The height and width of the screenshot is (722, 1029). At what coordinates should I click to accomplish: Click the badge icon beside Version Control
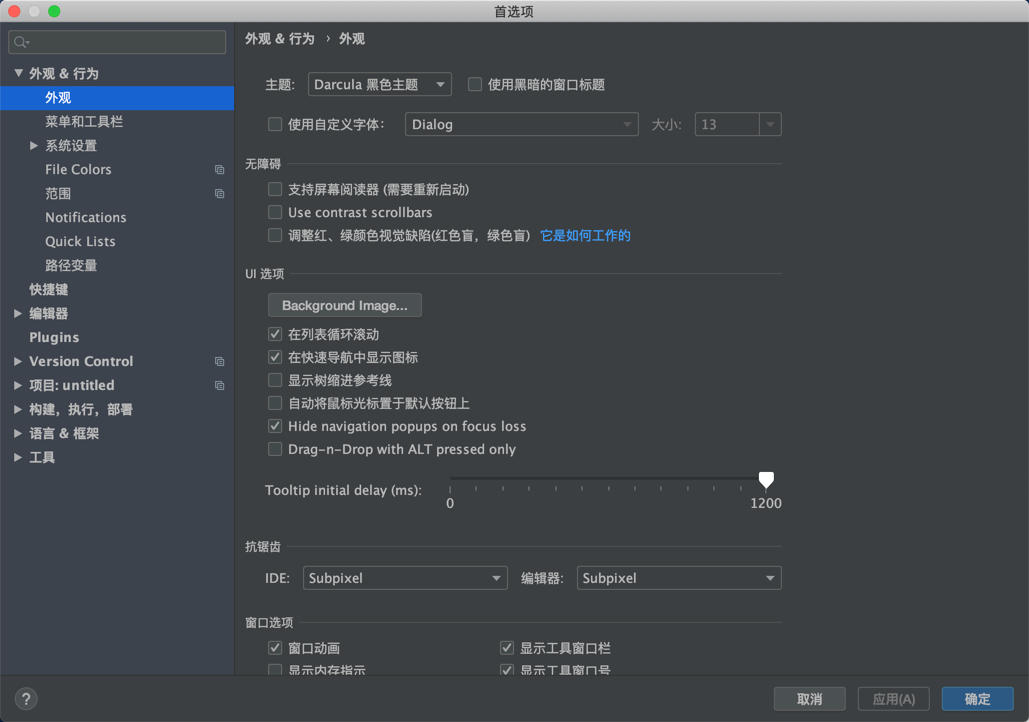tap(219, 361)
